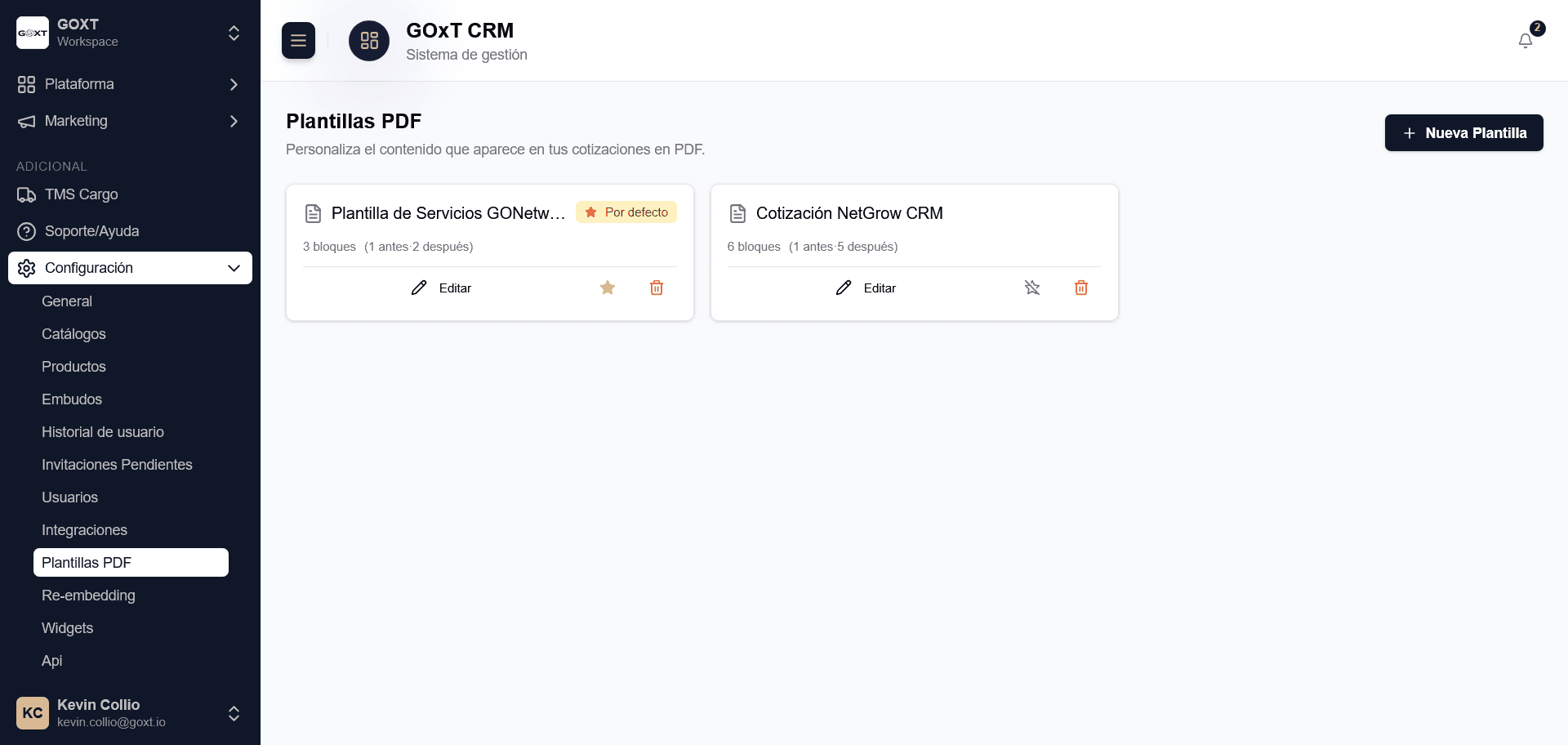The image size is (1568, 745).
Task: Click the TMS Cargo truck icon
Action: [x=26, y=194]
